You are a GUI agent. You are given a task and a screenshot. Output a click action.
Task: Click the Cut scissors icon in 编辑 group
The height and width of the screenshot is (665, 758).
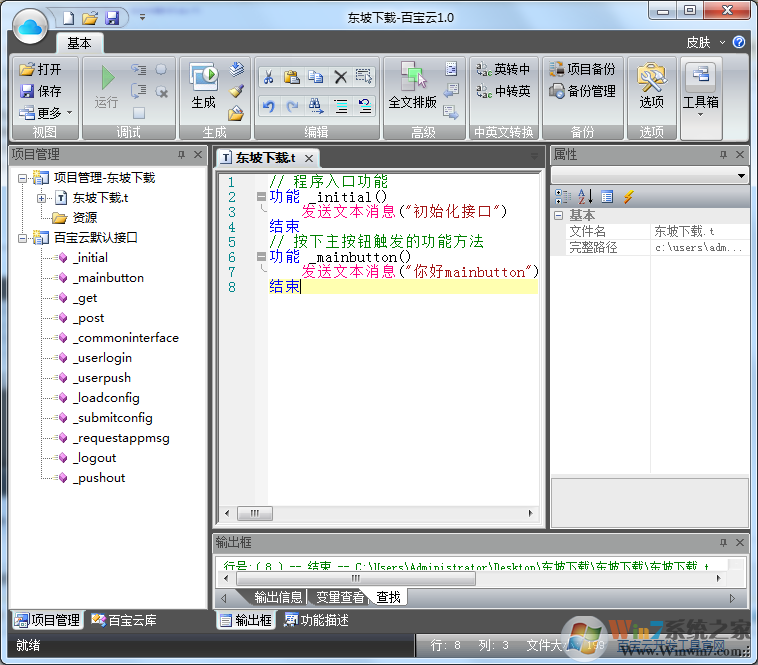(268, 77)
